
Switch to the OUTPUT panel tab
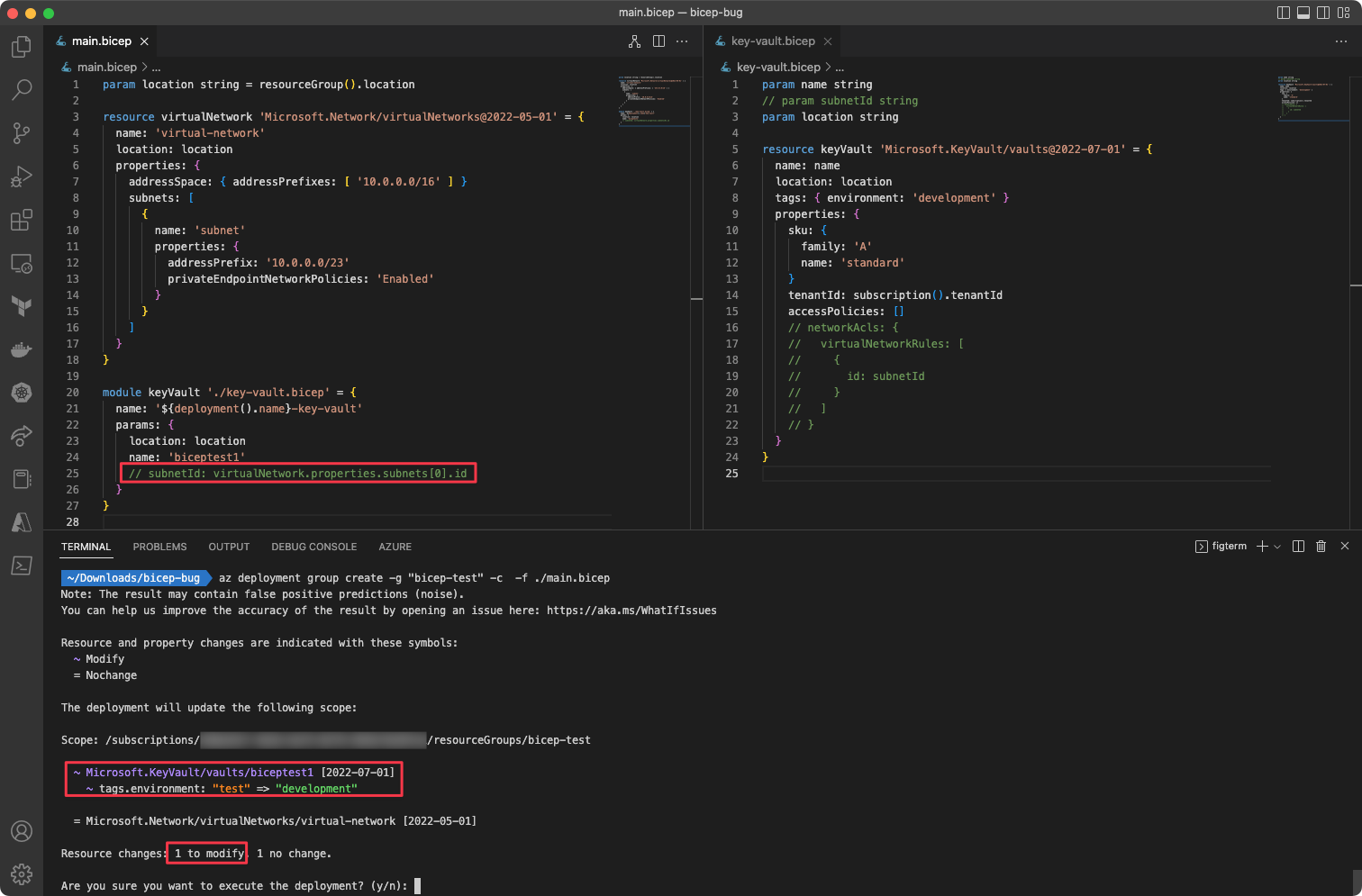(229, 547)
